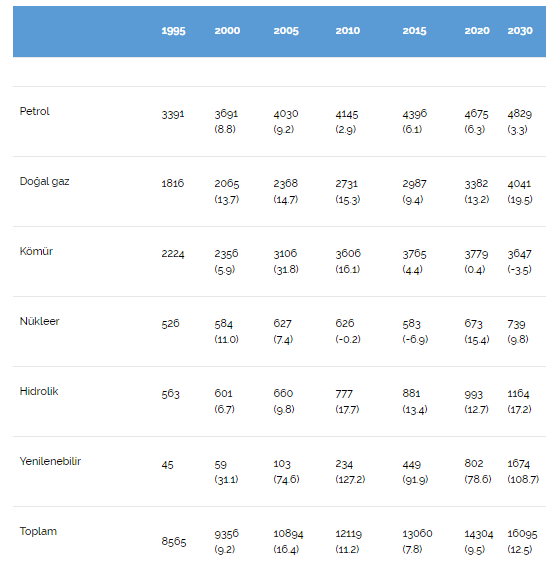Click the 2015 column header
This screenshot has width=560, height=568.
(x=414, y=31)
